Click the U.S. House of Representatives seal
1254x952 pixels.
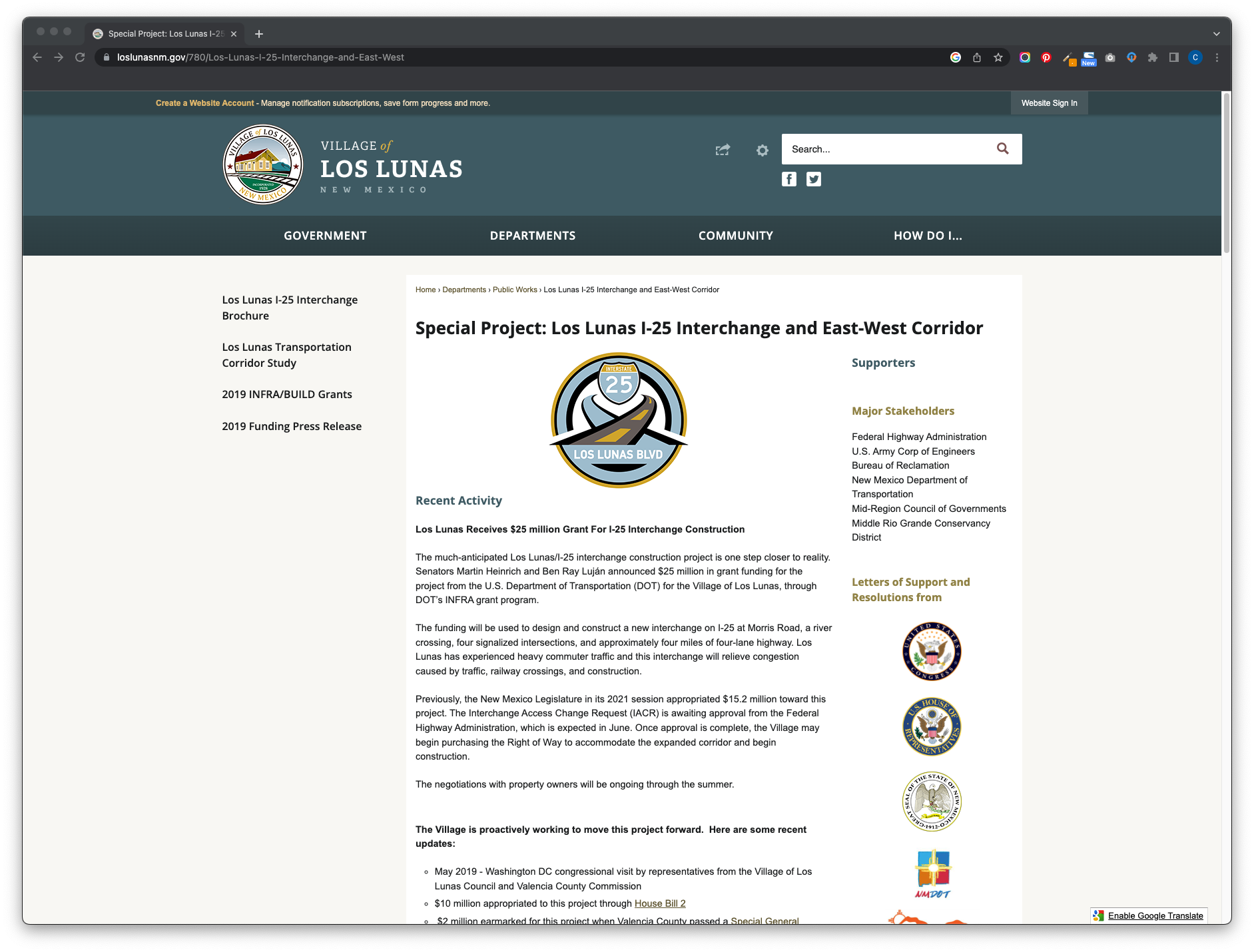pyautogui.click(x=932, y=726)
